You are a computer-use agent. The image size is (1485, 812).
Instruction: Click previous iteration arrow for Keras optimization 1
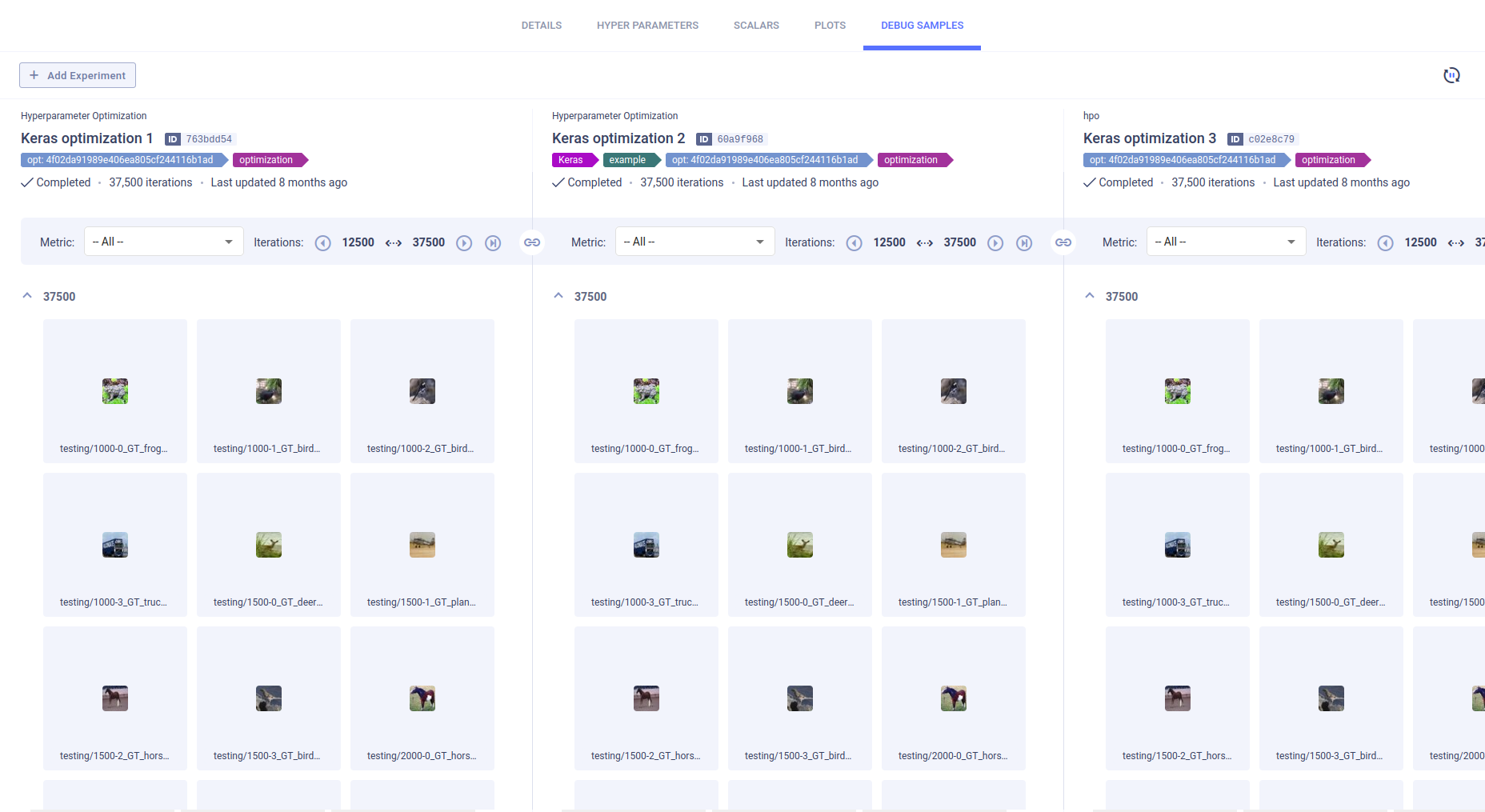(323, 243)
